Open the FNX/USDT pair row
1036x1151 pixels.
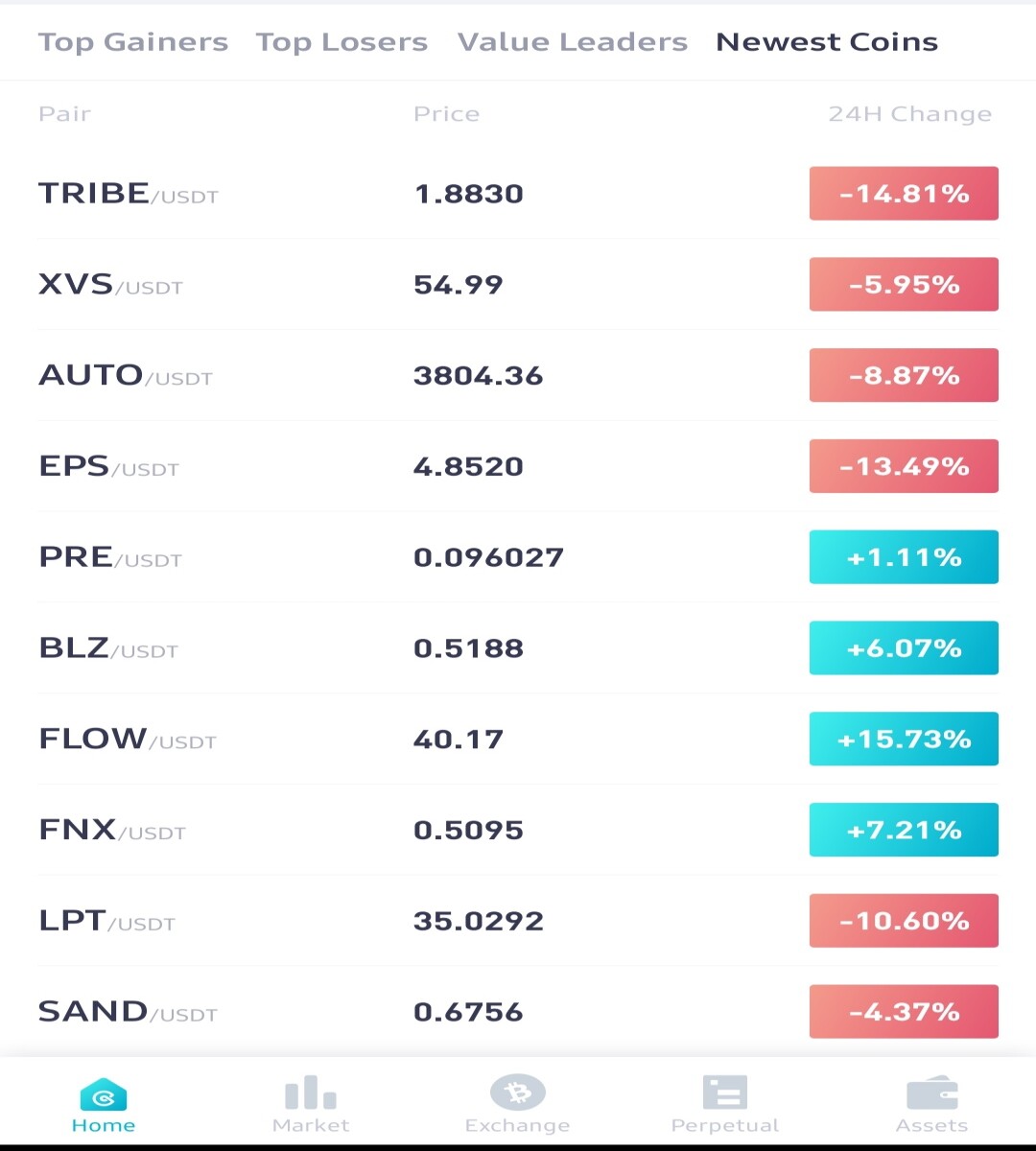[518, 830]
